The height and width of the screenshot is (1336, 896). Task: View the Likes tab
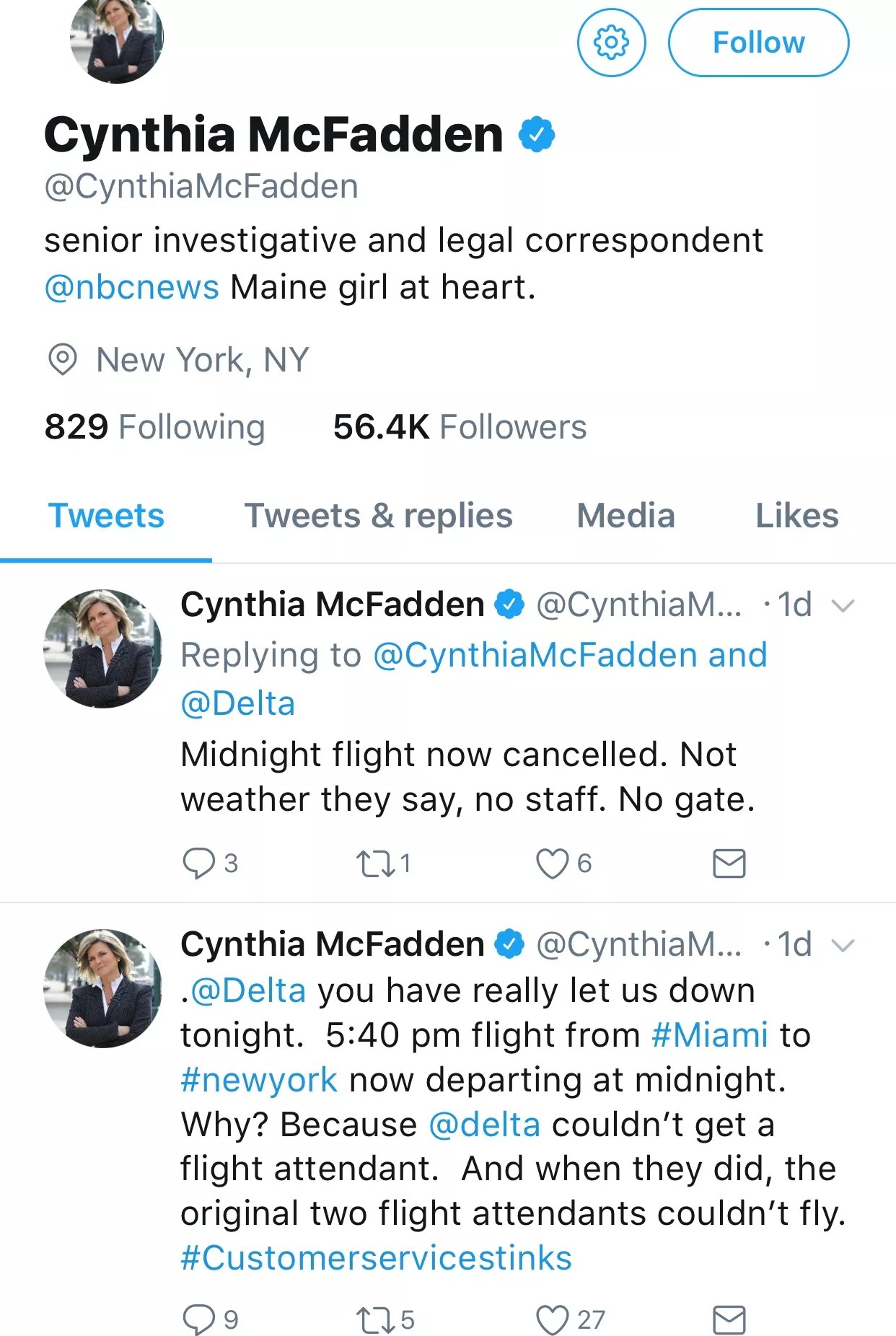pyautogui.click(x=796, y=516)
